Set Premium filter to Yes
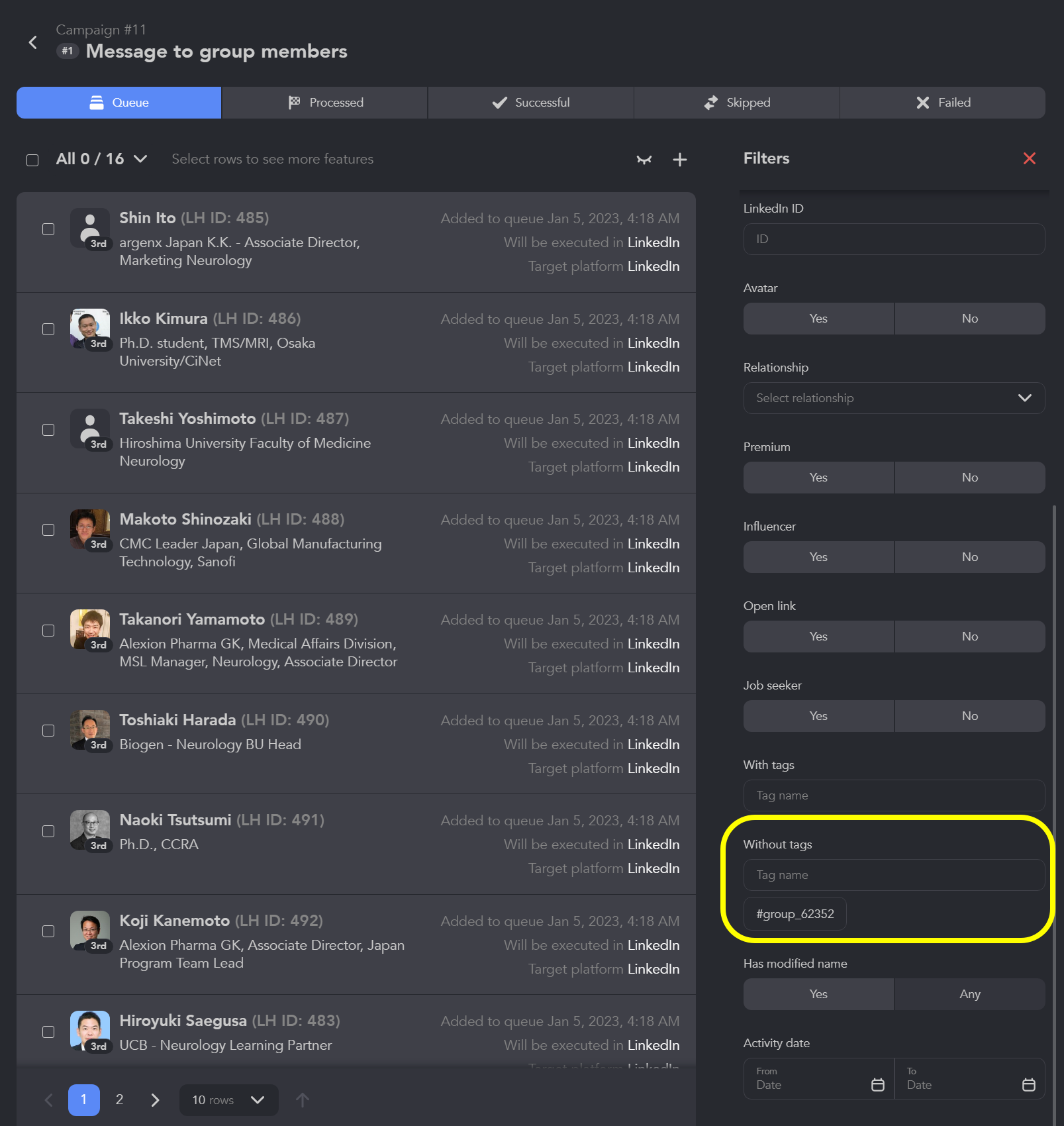1064x1126 pixels. coord(818,478)
